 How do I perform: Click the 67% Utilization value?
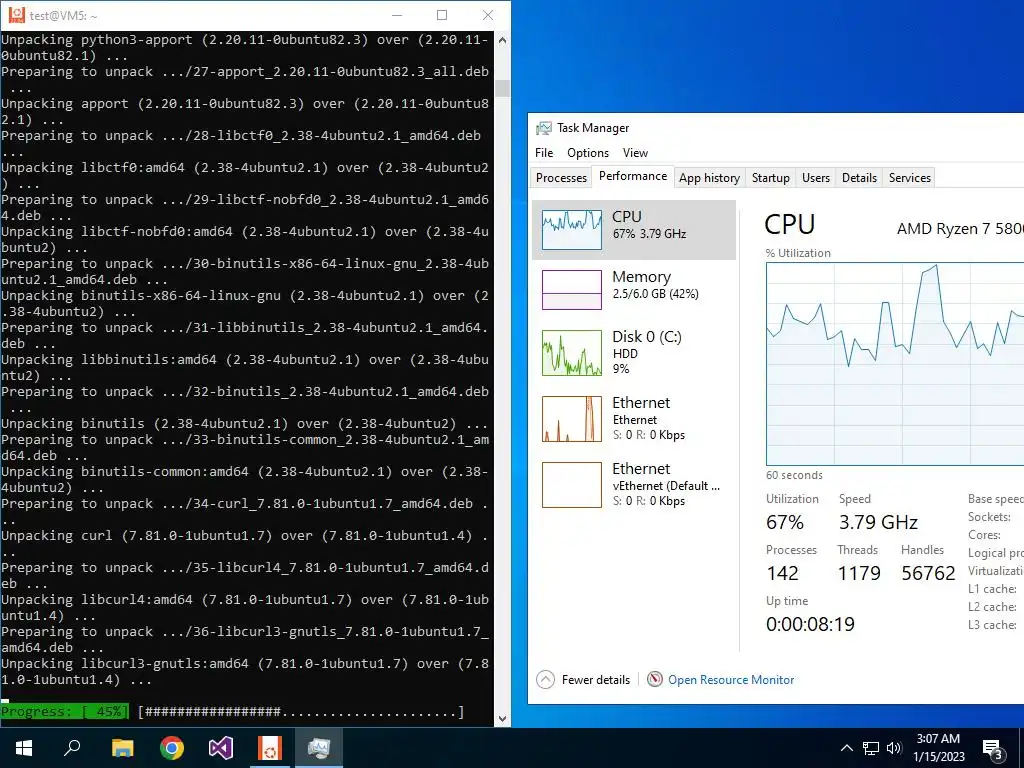(784, 522)
